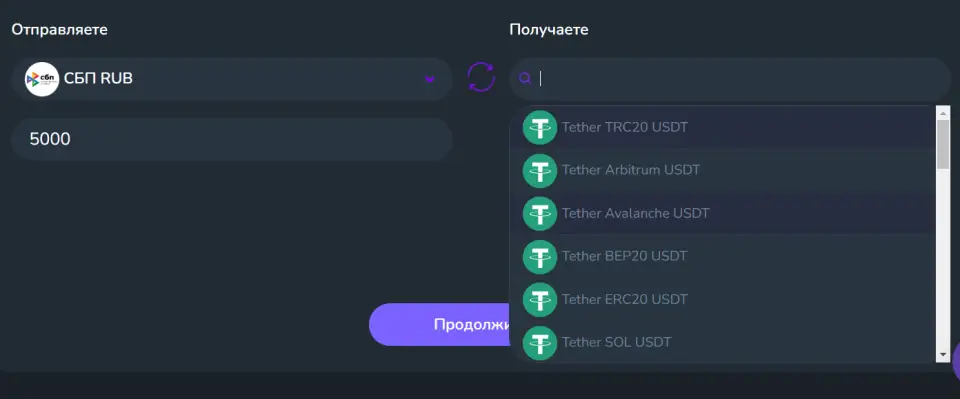Click the Tether icon beside ERC20 USDT
This screenshot has width=960, height=399.
(x=539, y=300)
